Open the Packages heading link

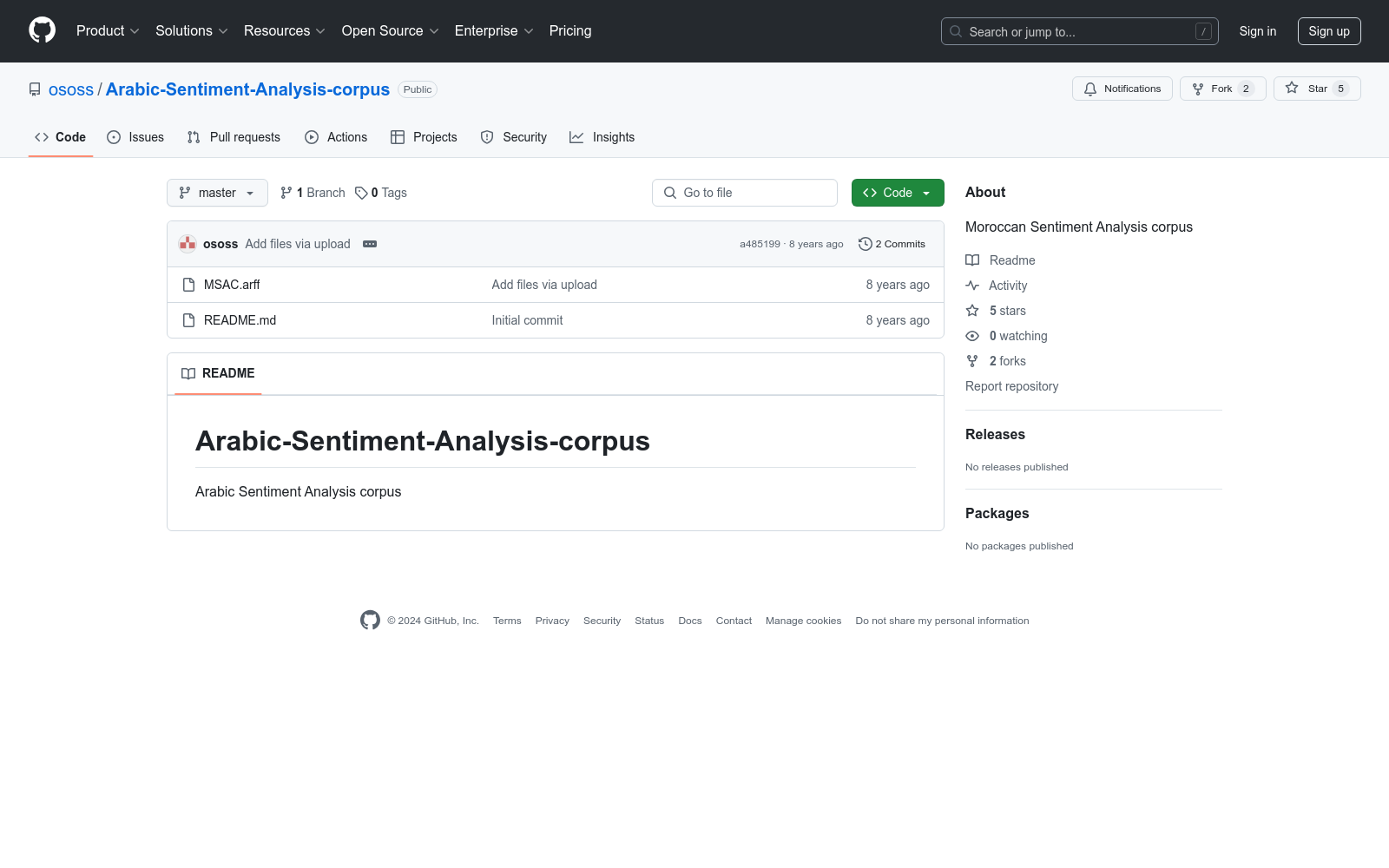(x=997, y=514)
